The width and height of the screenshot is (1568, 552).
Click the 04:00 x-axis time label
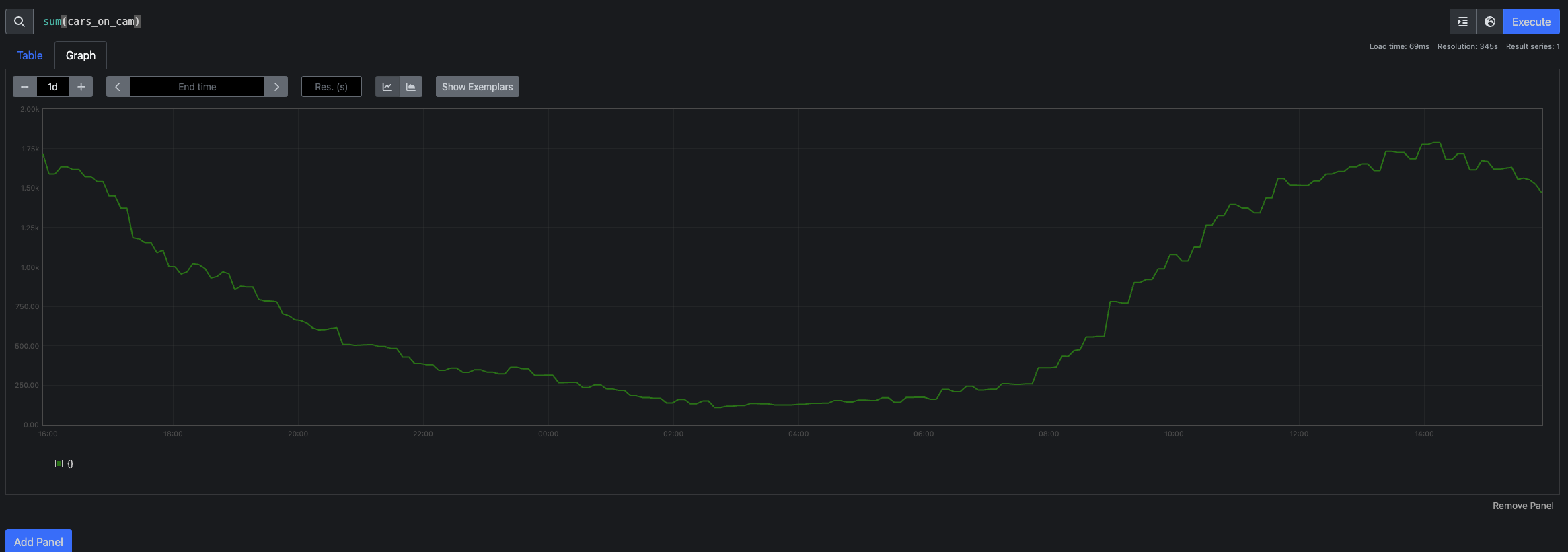[798, 434]
